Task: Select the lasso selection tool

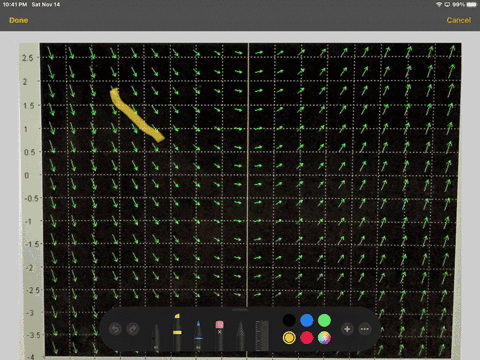Action: pyautogui.click(x=240, y=336)
